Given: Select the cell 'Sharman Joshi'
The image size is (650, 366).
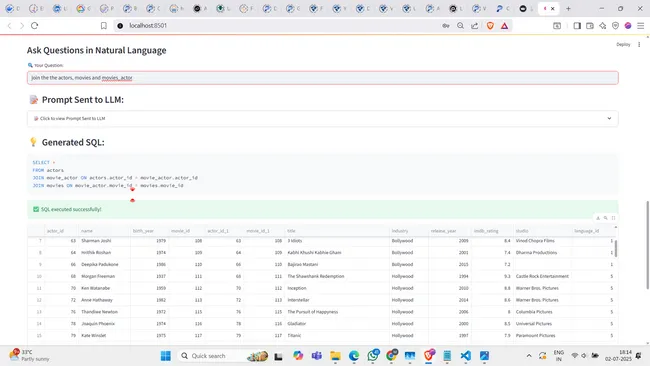Looking at the screenshot, I should pyautogui.click(x=104, y=241).
